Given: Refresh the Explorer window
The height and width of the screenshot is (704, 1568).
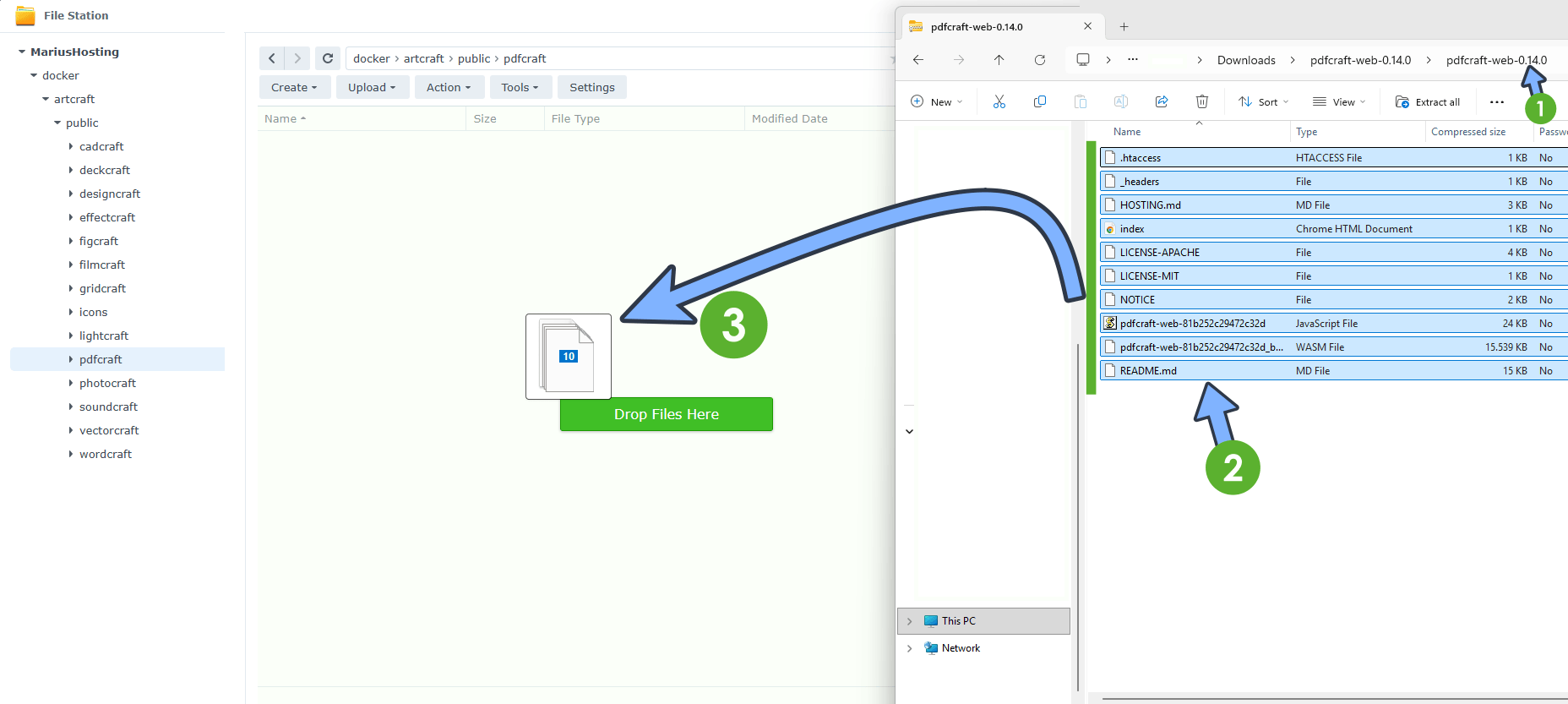Looking at the screenshot, I should pyautogui.click(x=1040, y=60).
